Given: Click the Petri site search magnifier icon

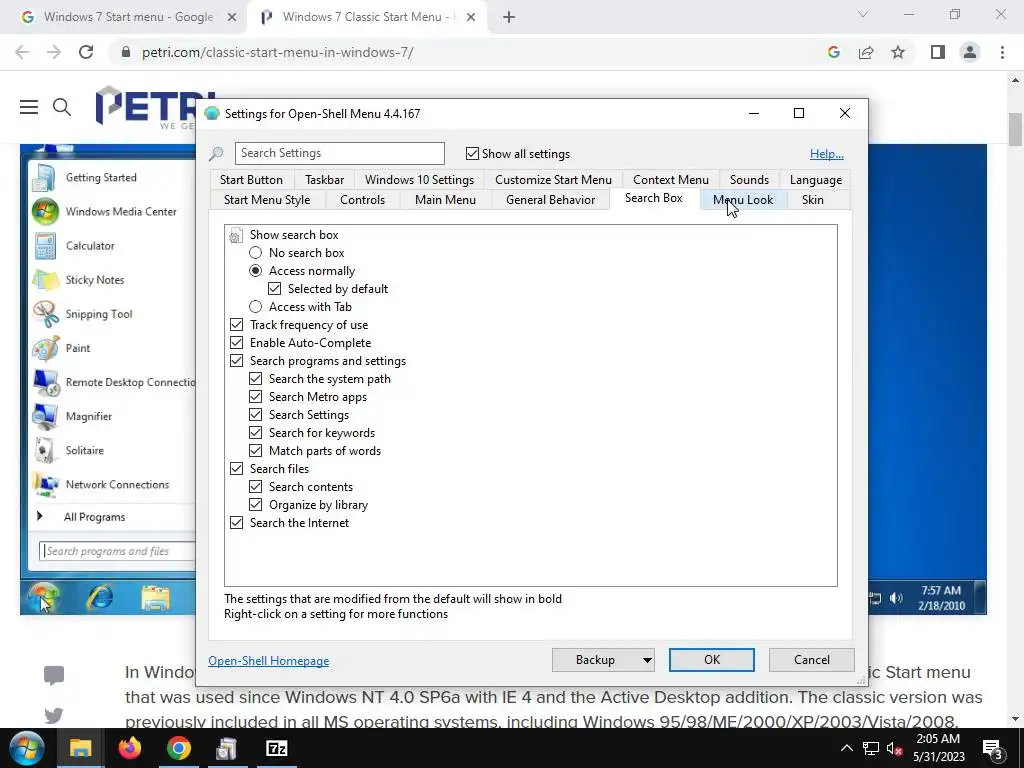Looking at the screenshot, I should click(x=62, y=106).
